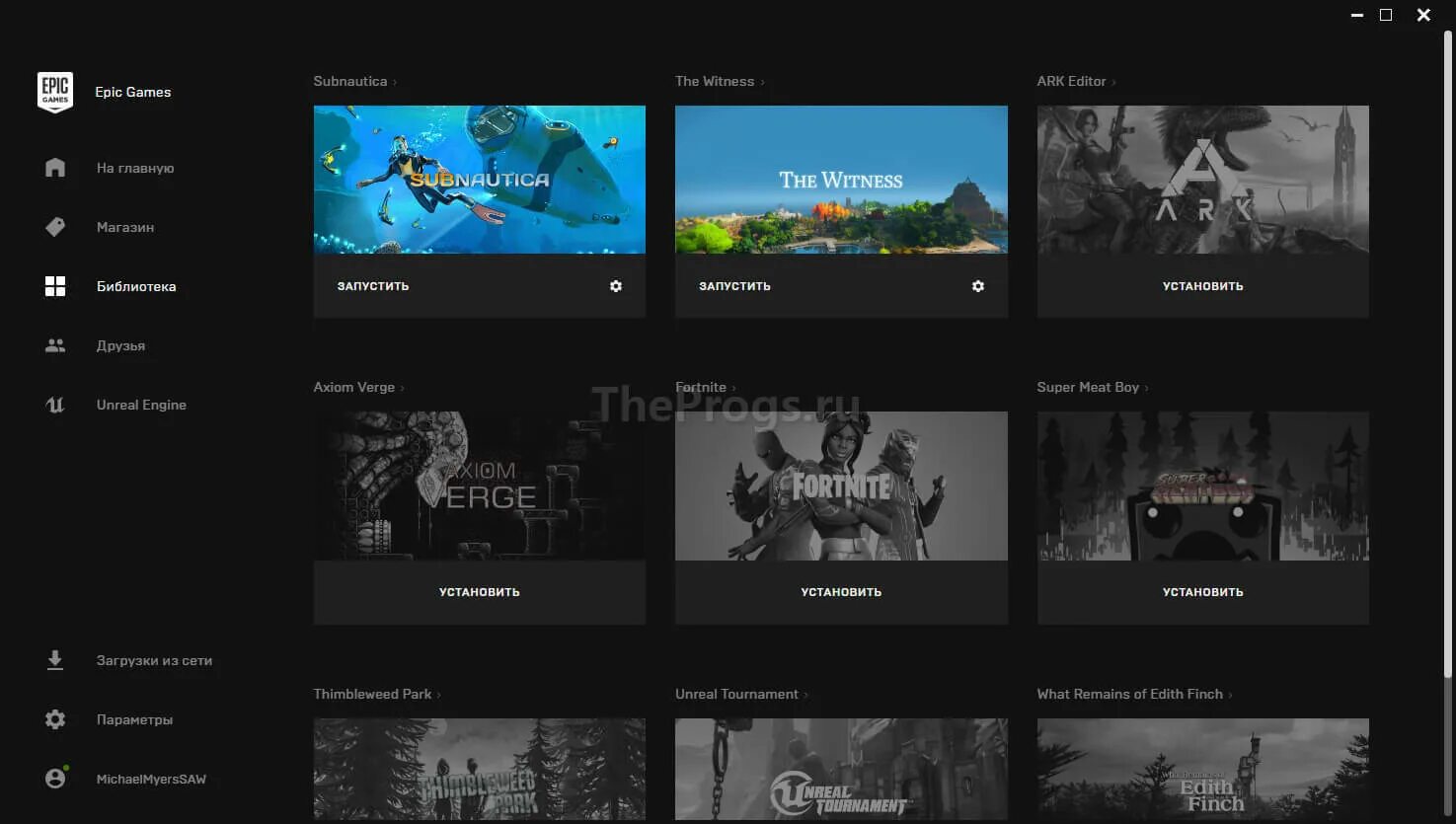This screenshot has height=824, width=1456.
Task: Launch Subnautica with Запустить button
Action: [x=373, y=286]
